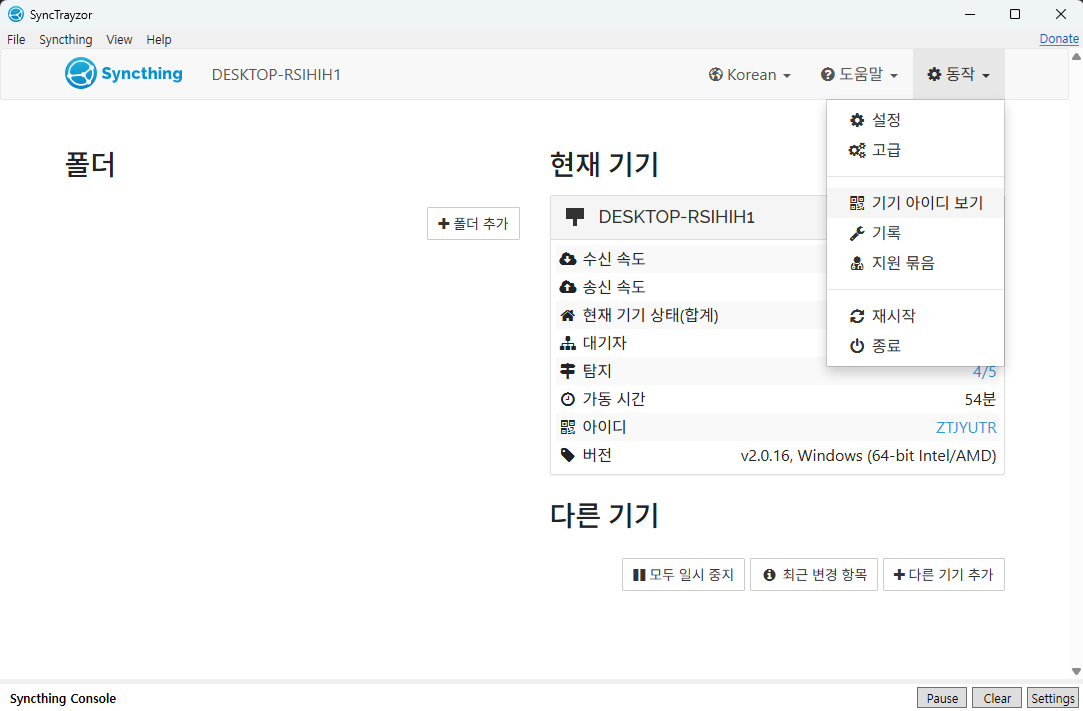The height and width of the screenshot is (711, 1083).
Task: Click the gear icon beside 설정
Action: click(x=857, y=120)
